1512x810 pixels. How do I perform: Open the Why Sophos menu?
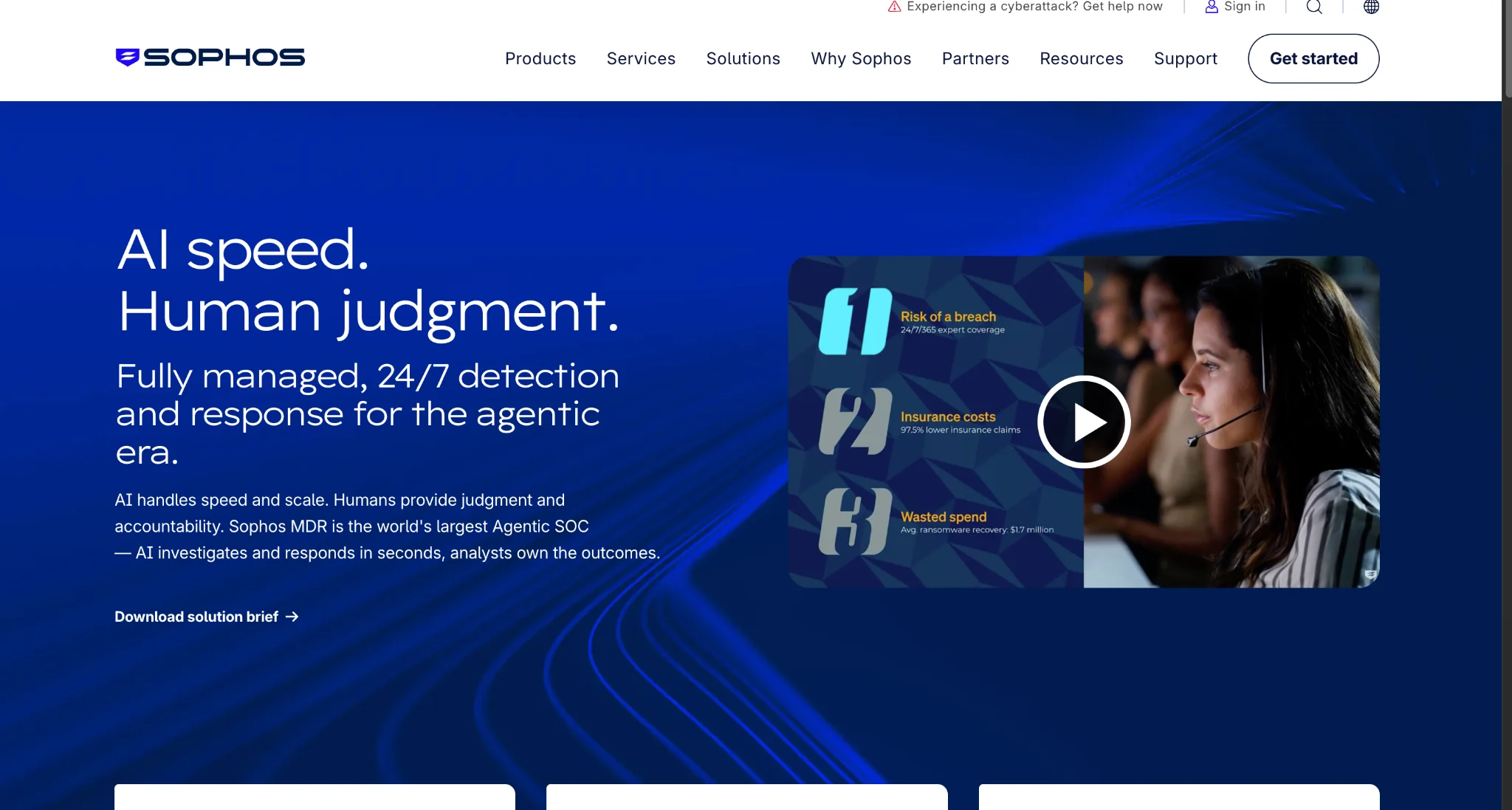861,58
